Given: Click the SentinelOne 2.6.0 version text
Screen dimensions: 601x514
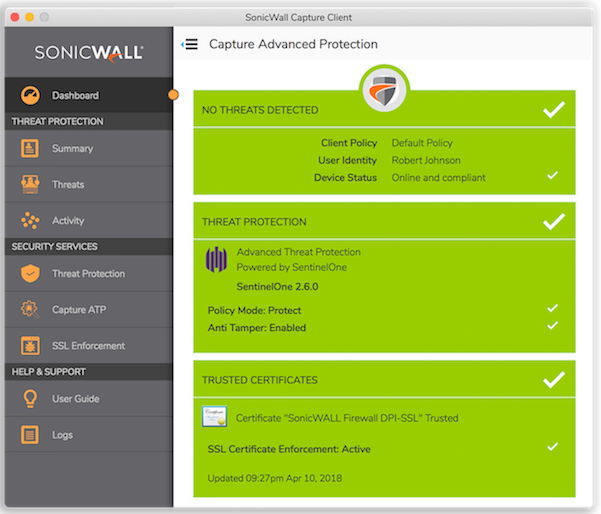Looking at the screenshot, I should 278,286.
